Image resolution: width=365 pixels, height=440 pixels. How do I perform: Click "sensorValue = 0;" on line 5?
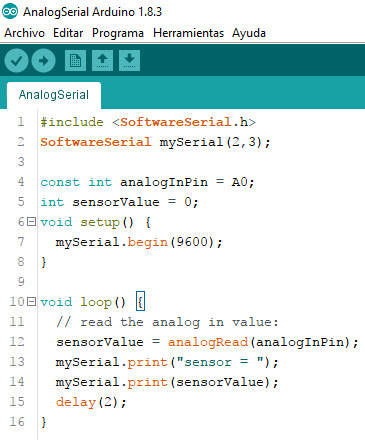135,202
